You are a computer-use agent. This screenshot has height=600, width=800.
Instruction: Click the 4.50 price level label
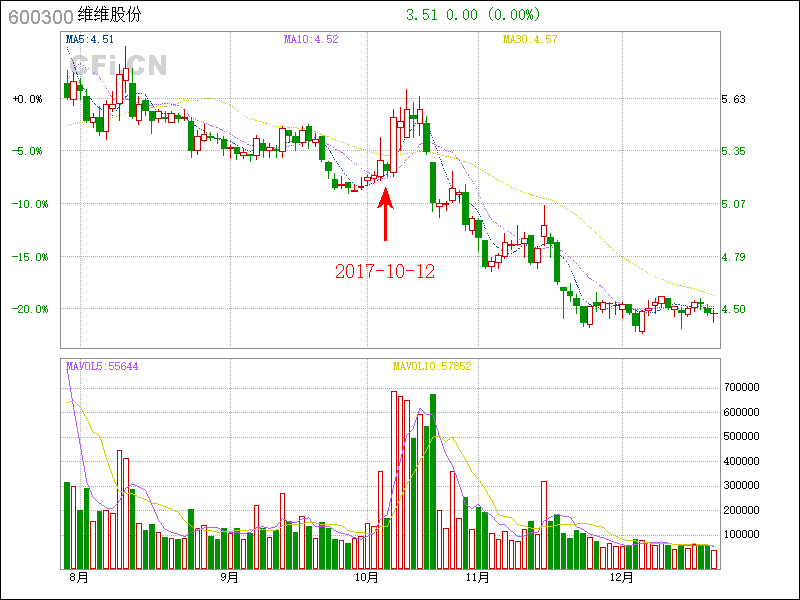point(734,309)
